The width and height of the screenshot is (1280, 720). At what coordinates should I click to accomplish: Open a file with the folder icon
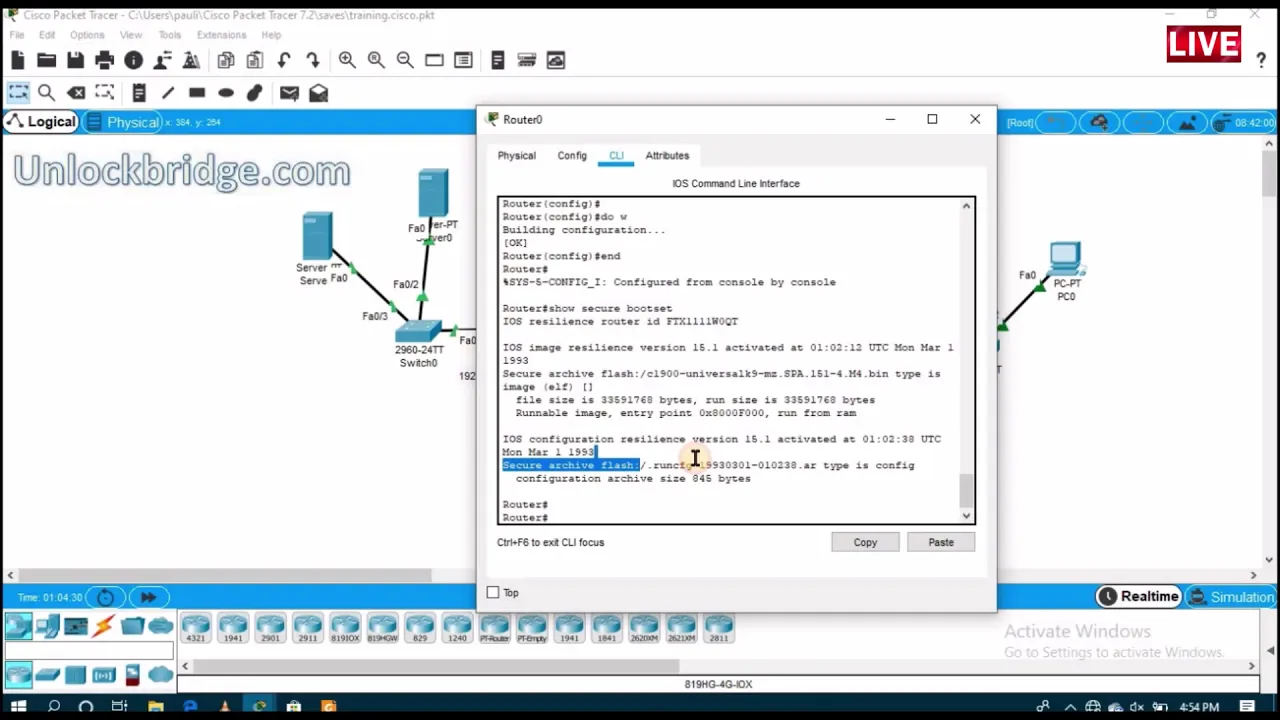46,60
